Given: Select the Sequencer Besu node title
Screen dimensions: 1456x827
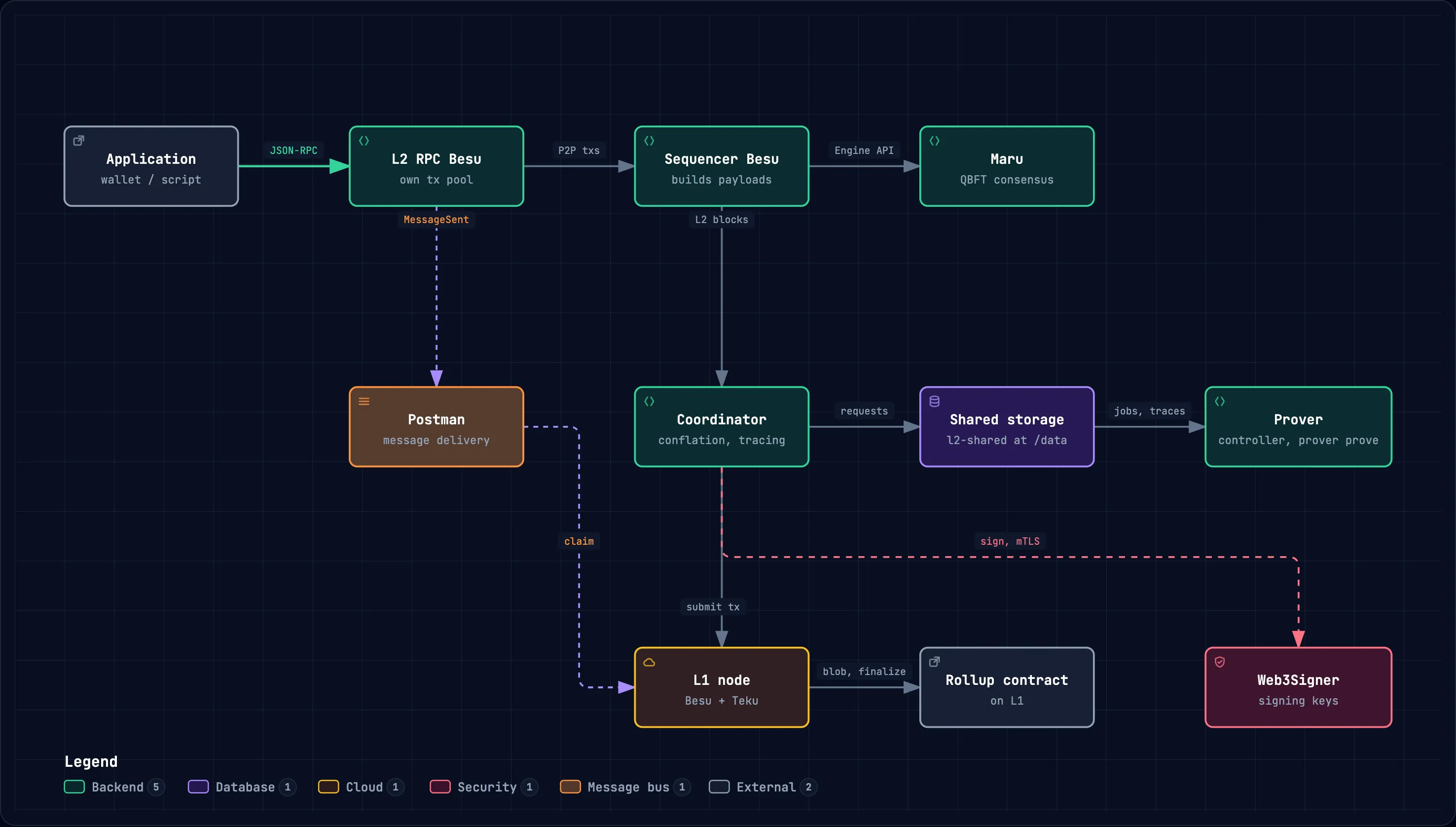Looking at the screenshot, I should click(x=722, y=159).
